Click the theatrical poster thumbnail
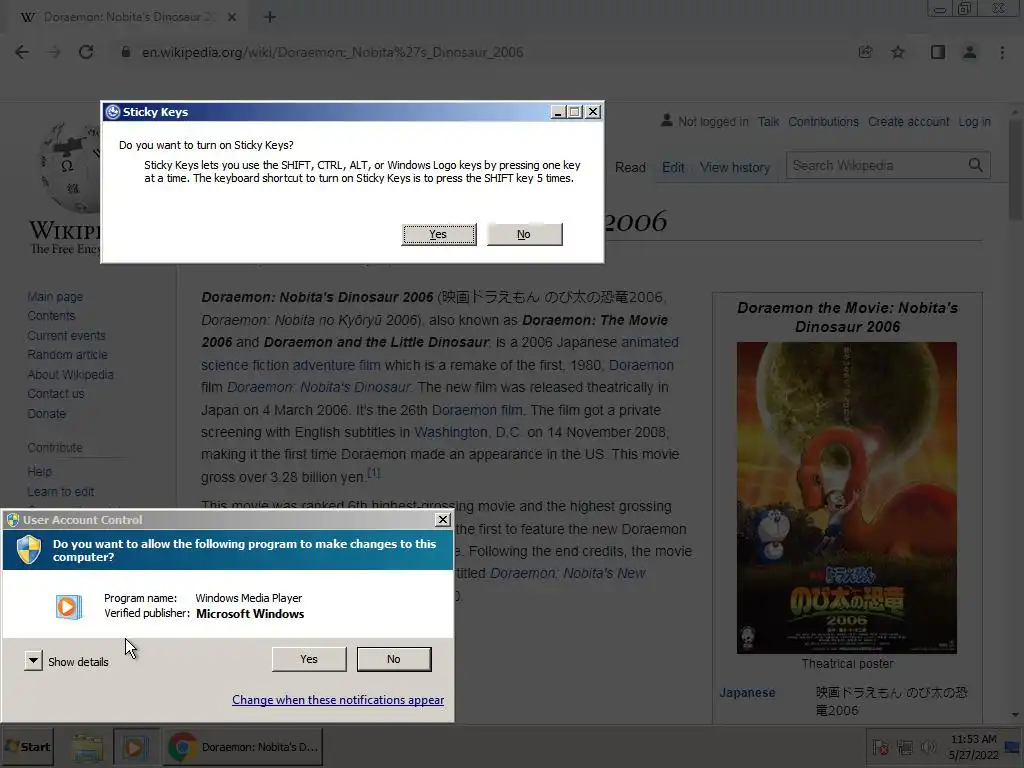This screenshot has height=768, width=1024. click(x=846, y=498)
